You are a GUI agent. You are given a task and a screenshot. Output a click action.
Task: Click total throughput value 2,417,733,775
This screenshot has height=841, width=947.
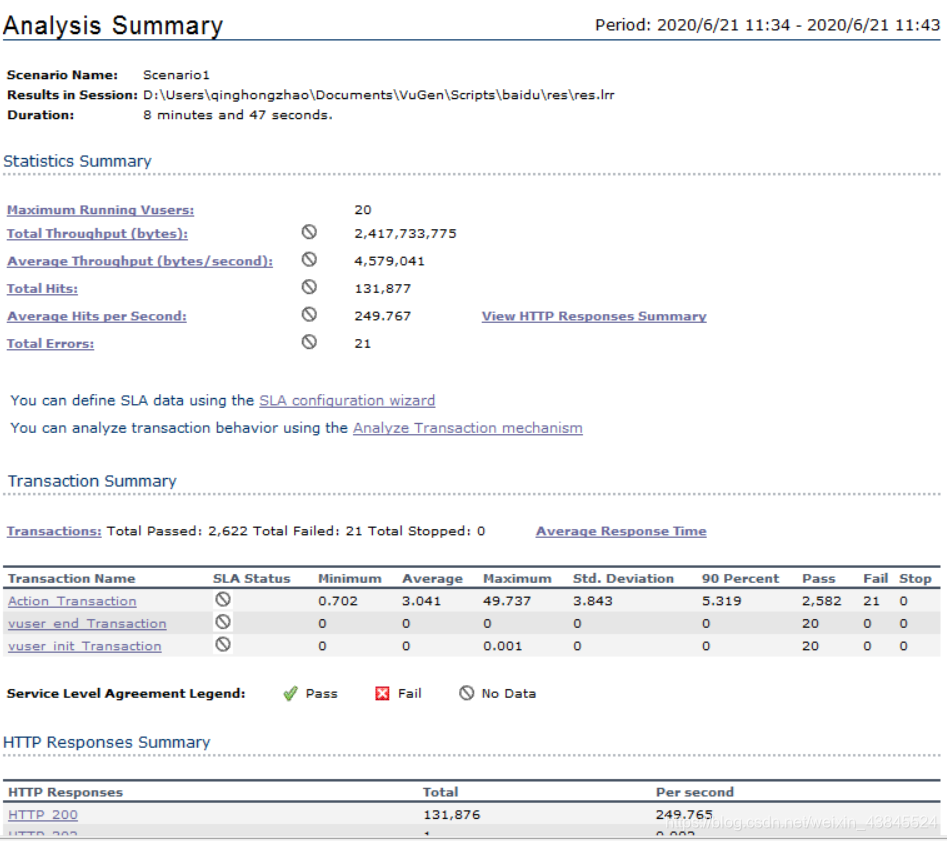pos(405,233)
